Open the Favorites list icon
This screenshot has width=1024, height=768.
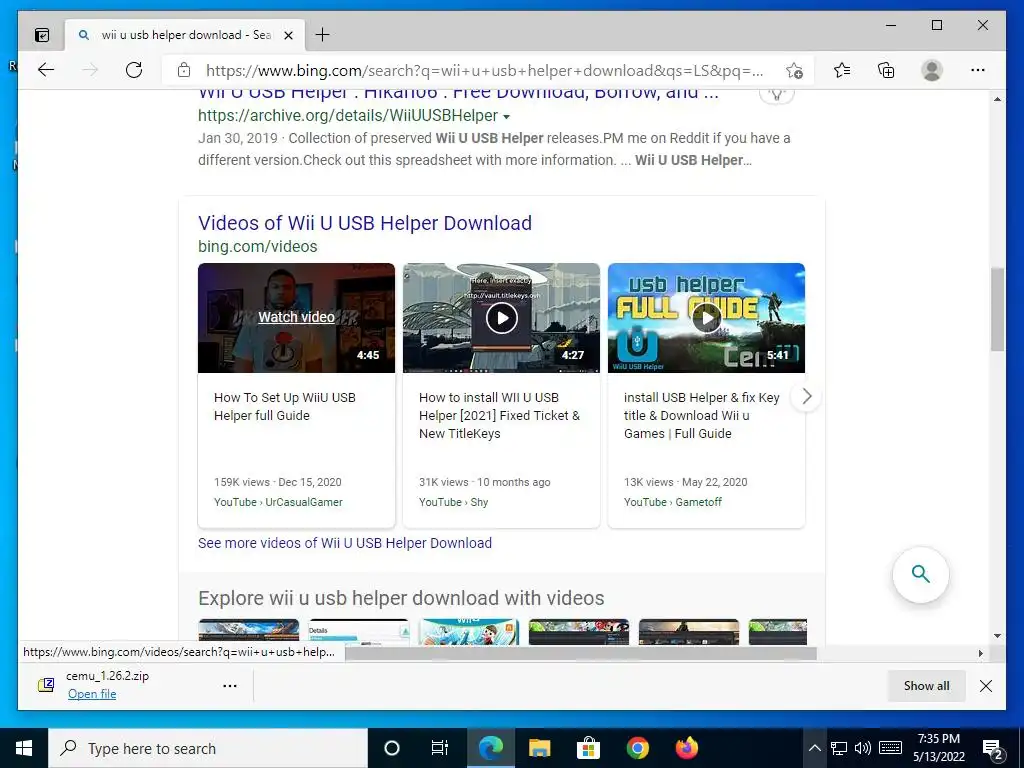[842, 70]
